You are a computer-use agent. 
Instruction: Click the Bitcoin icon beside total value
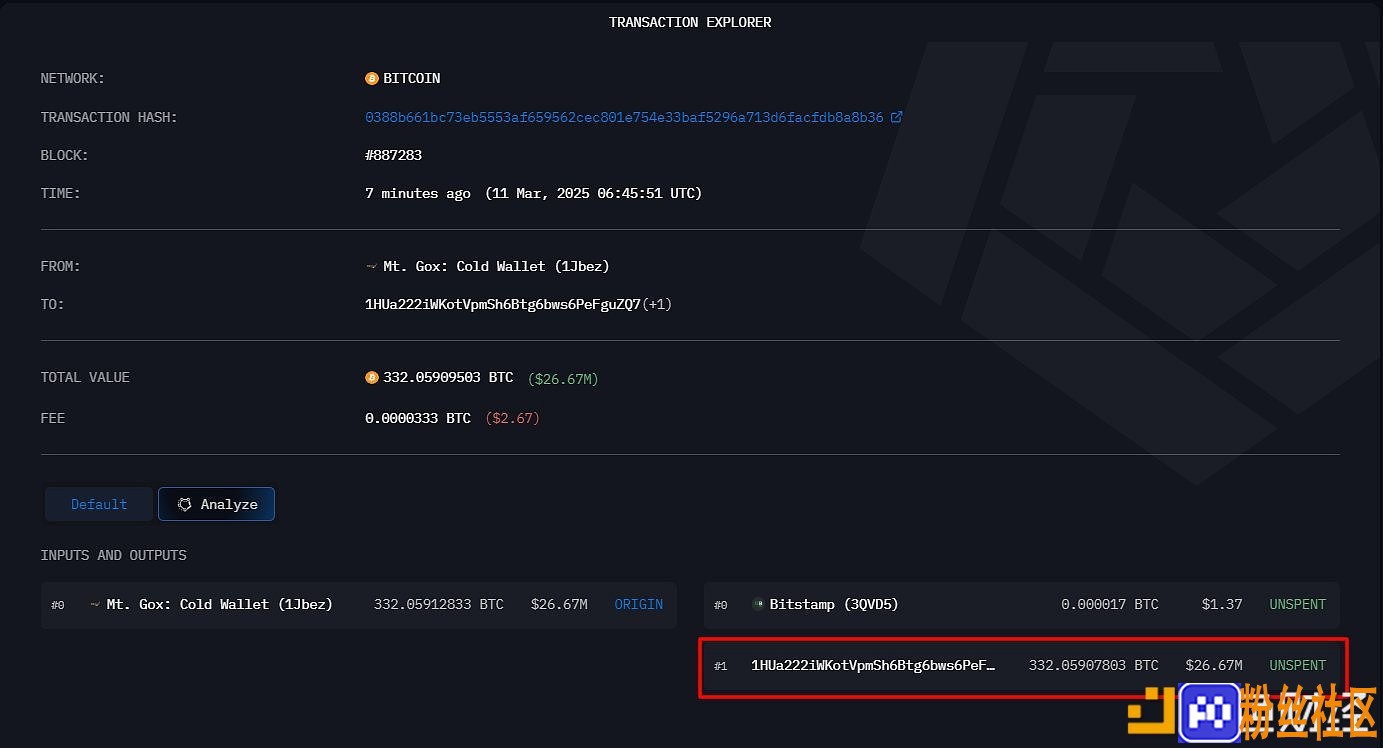tap(372, 378)
